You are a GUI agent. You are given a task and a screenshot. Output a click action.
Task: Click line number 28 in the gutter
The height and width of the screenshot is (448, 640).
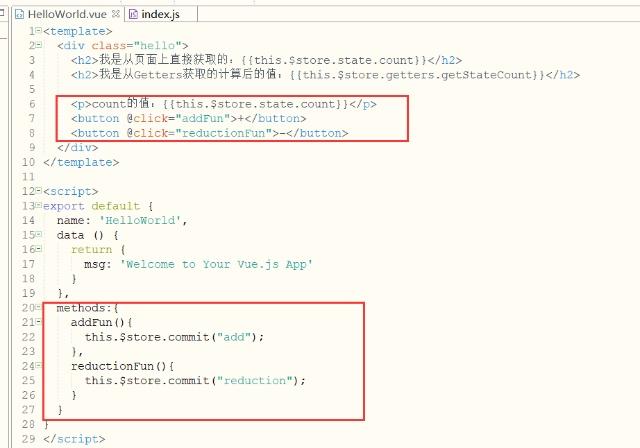(x=28, y=424)
